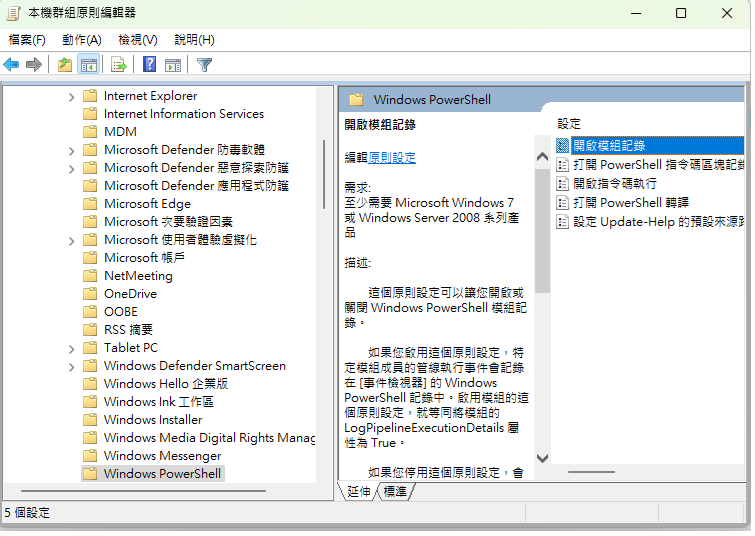Maximize the 本機群組原則編輯器 window
The height and width of the screenshot is (536, 755).
[681, 13]
